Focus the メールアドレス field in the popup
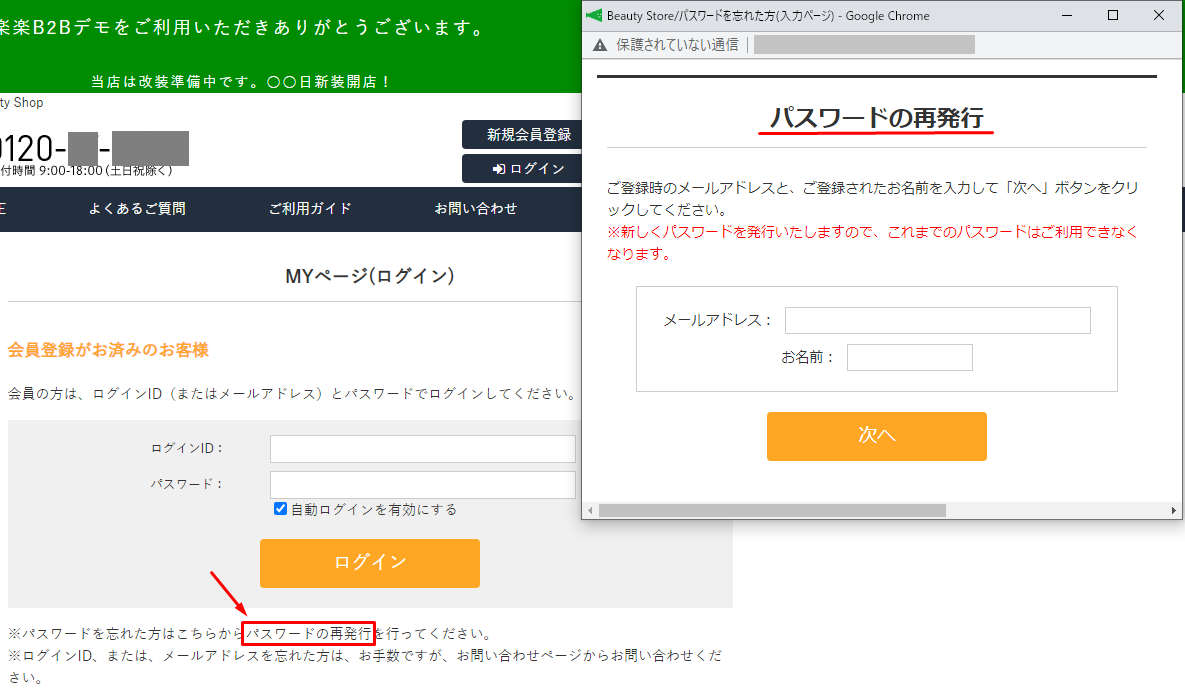The image size is (1185, 691). (937, 321)
